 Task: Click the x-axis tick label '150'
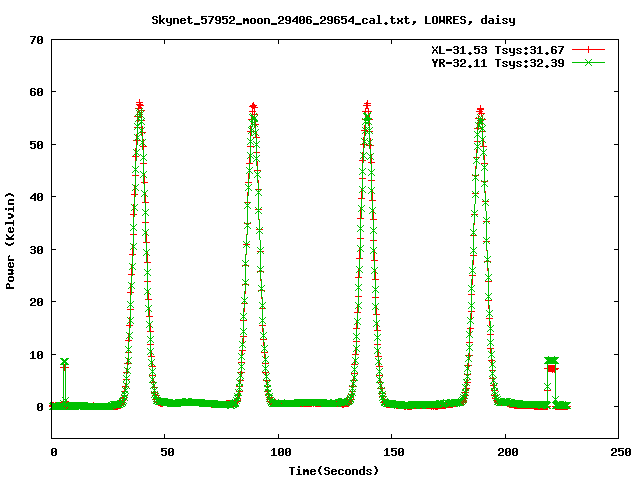(394, 452)
